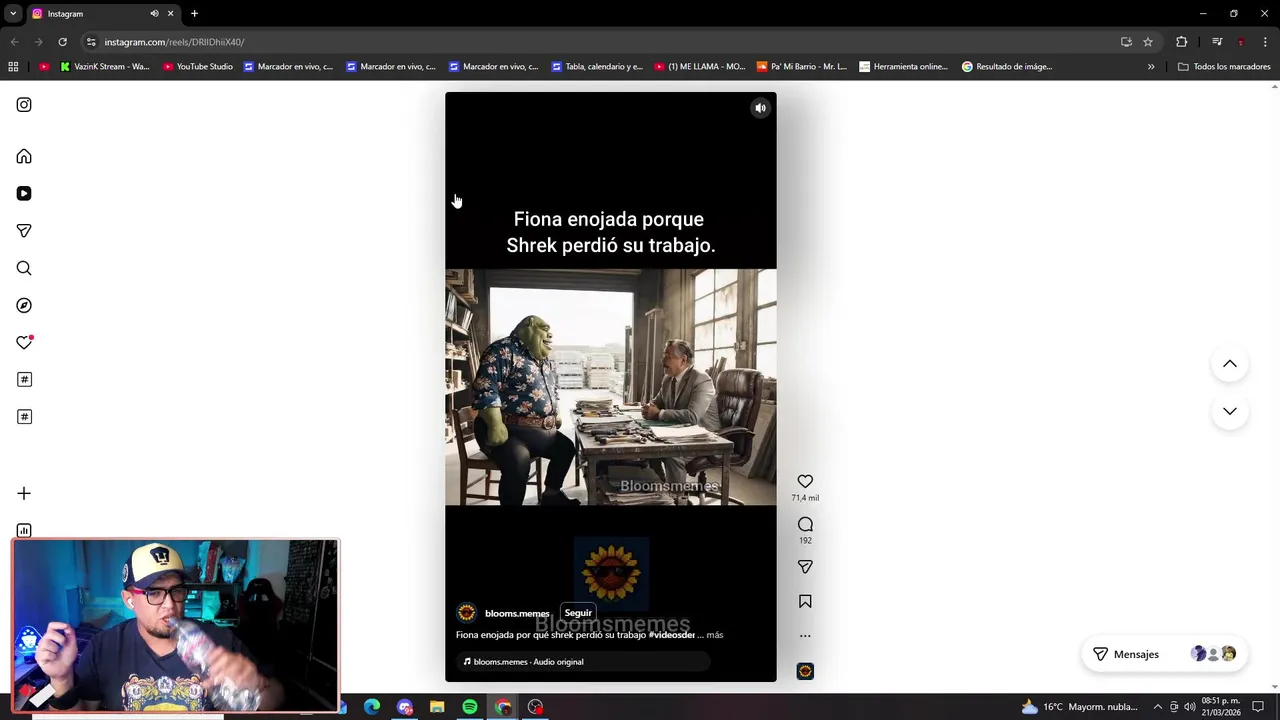Open Instagram logo home link in sidebar
The width and height of the screenshot is (1280, 720).
click(24, 105)
